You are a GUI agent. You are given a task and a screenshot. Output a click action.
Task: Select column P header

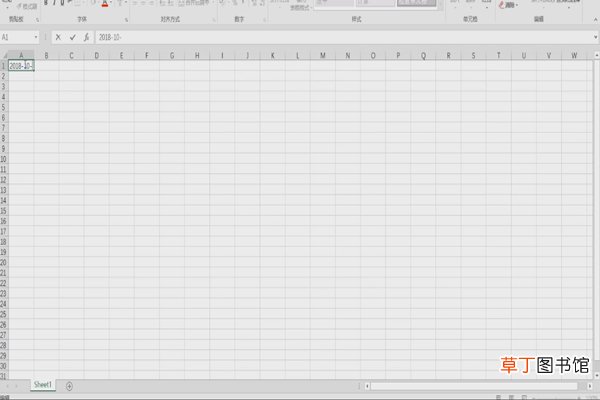398,56
